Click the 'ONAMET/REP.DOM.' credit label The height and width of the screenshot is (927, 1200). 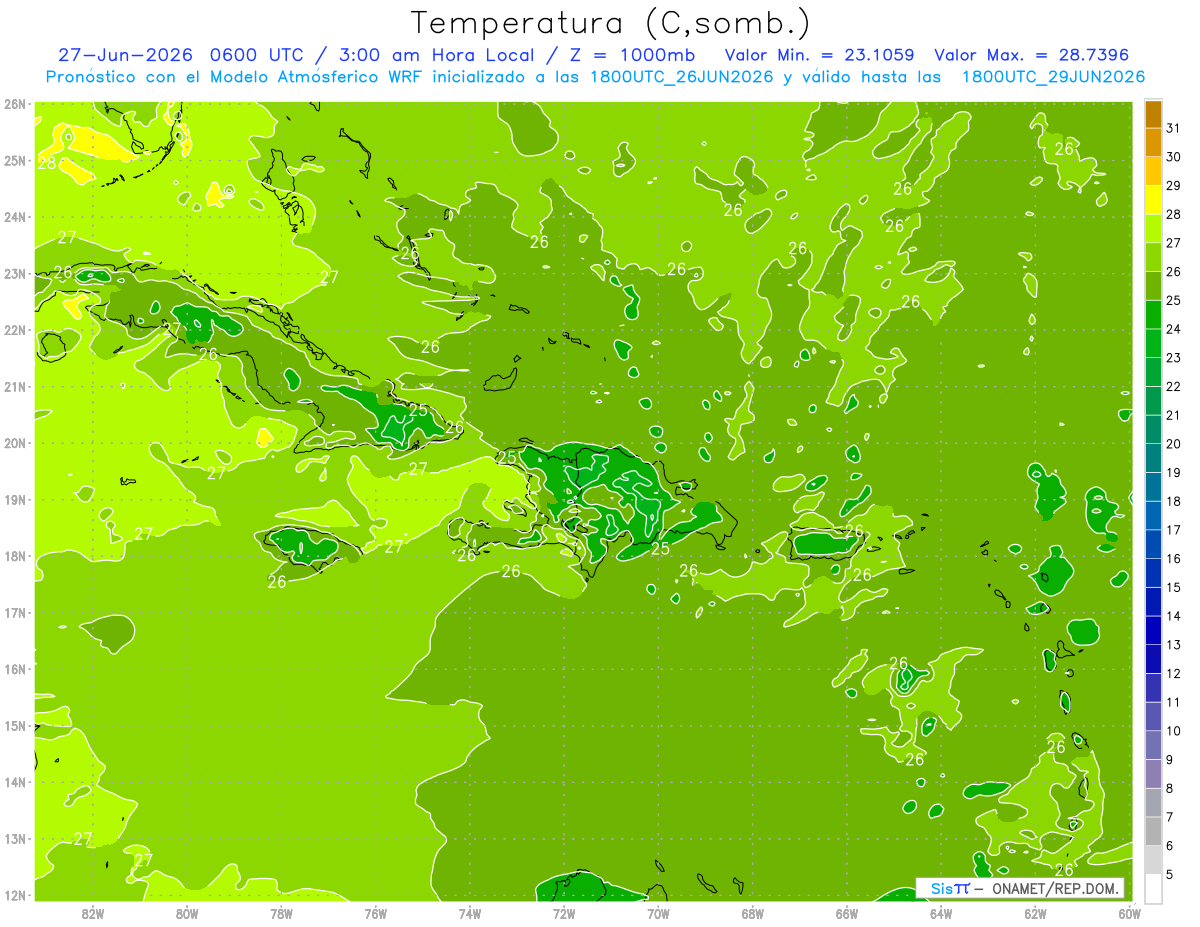tap(1054, 888)
